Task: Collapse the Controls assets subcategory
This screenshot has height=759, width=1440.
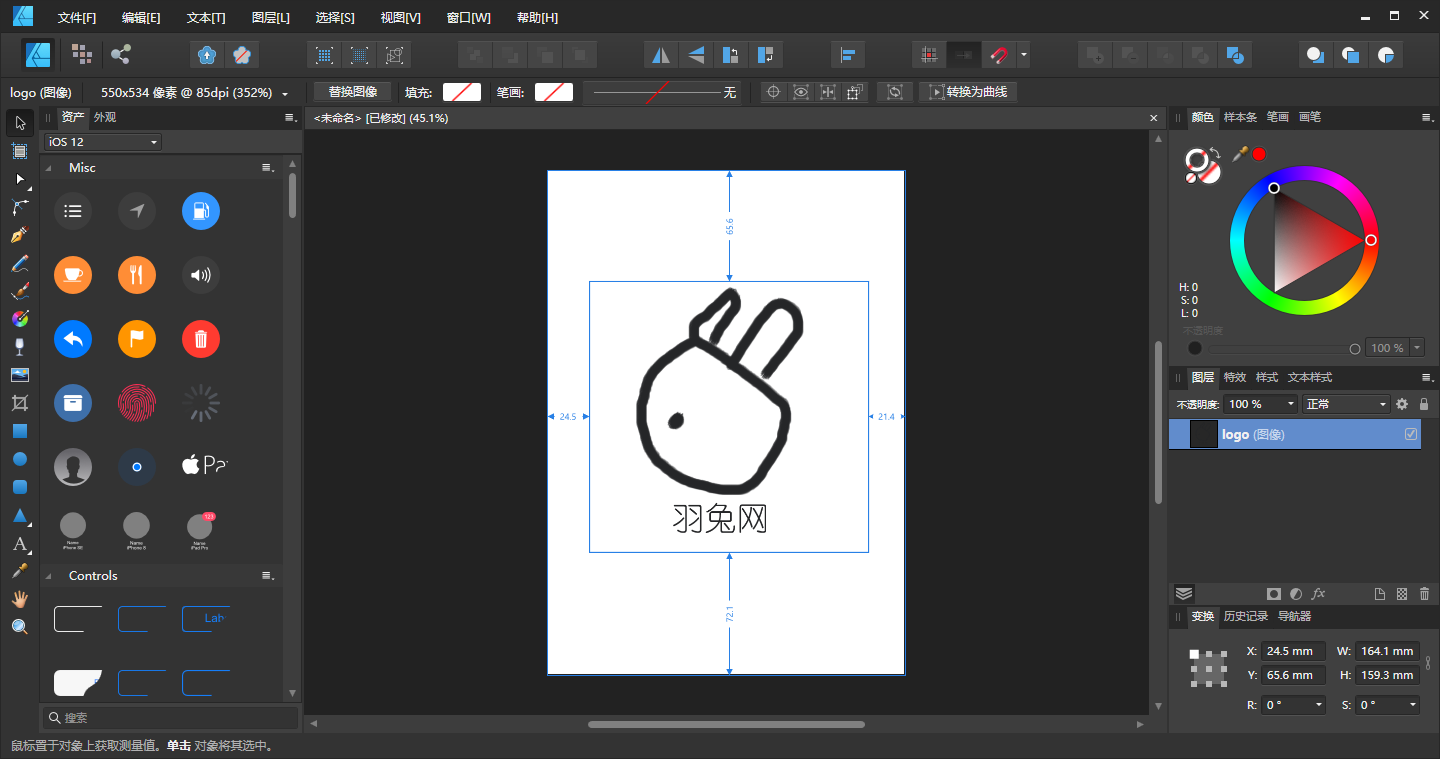Action: coord(49,576)
